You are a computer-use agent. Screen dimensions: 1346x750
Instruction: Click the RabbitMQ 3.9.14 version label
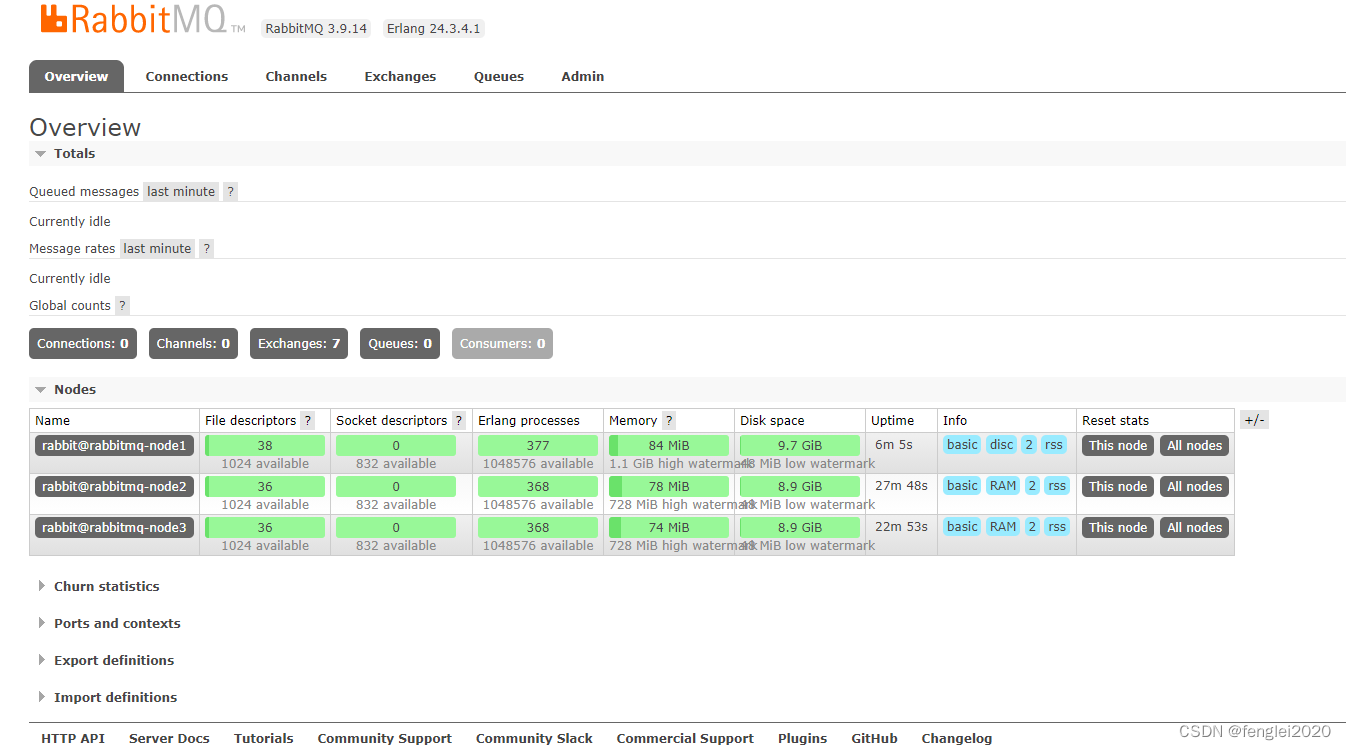click(316, 29)
